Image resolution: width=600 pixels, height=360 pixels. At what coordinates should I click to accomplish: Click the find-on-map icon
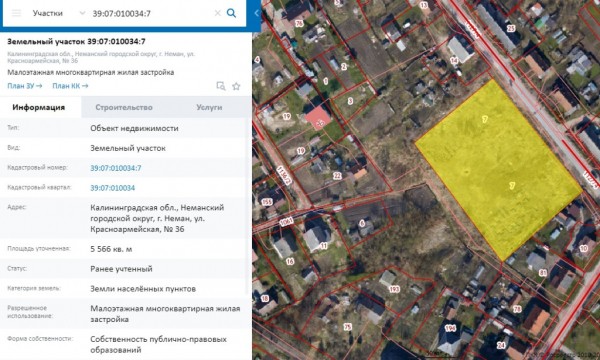click(221, 86)
